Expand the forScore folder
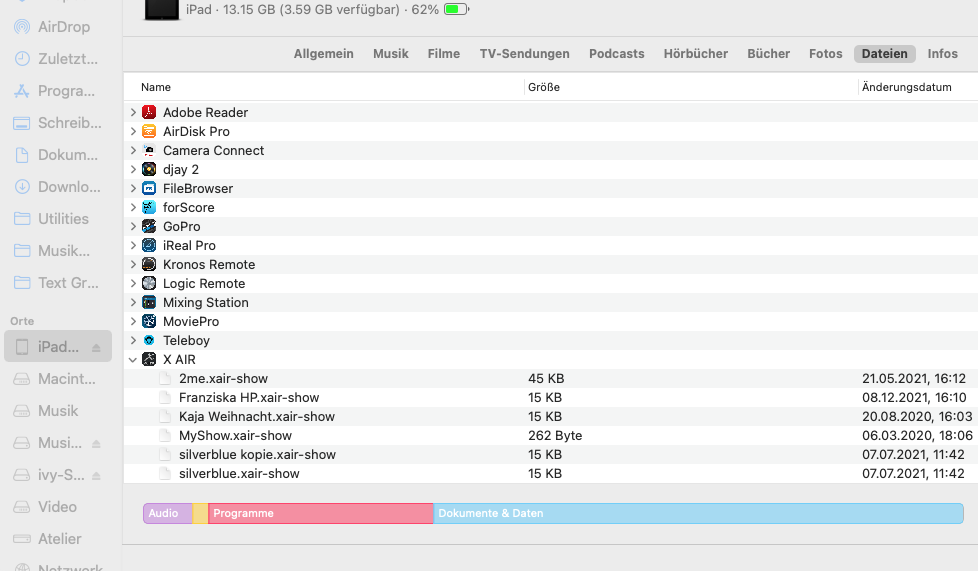The width and height of the screenshot is (978, 571). [x=133, y=207]
